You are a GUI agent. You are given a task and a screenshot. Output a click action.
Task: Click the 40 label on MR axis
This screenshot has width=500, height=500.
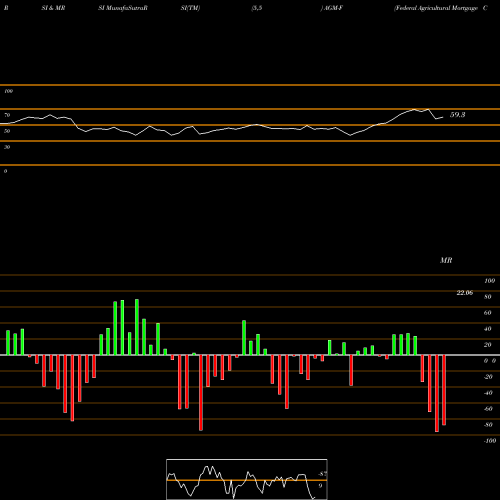tap(488, 329)
